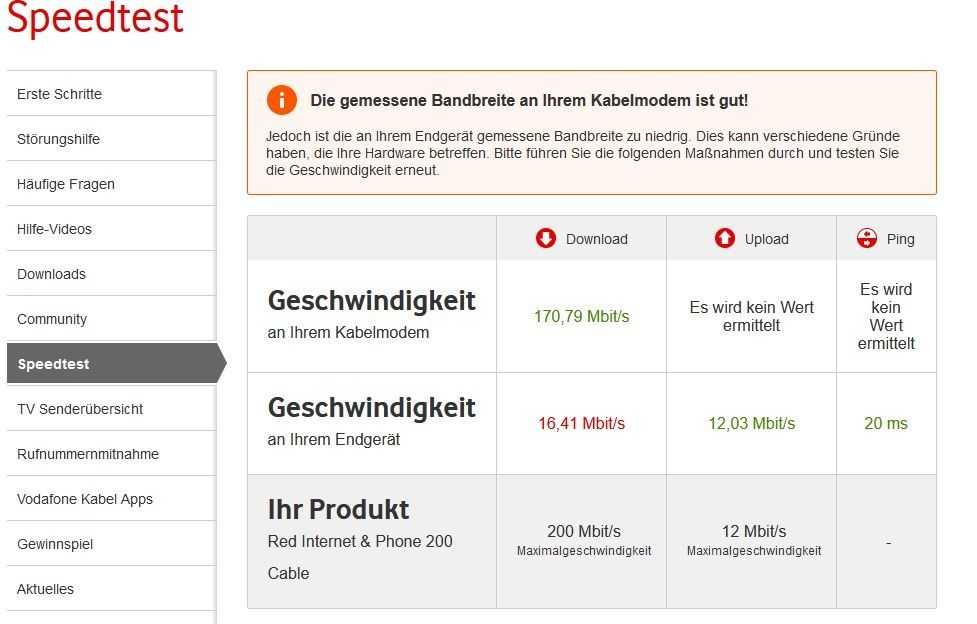Click the orange info icon in alert
The image size is (977, 624).
pyautogui.click(x=282, y=100)
